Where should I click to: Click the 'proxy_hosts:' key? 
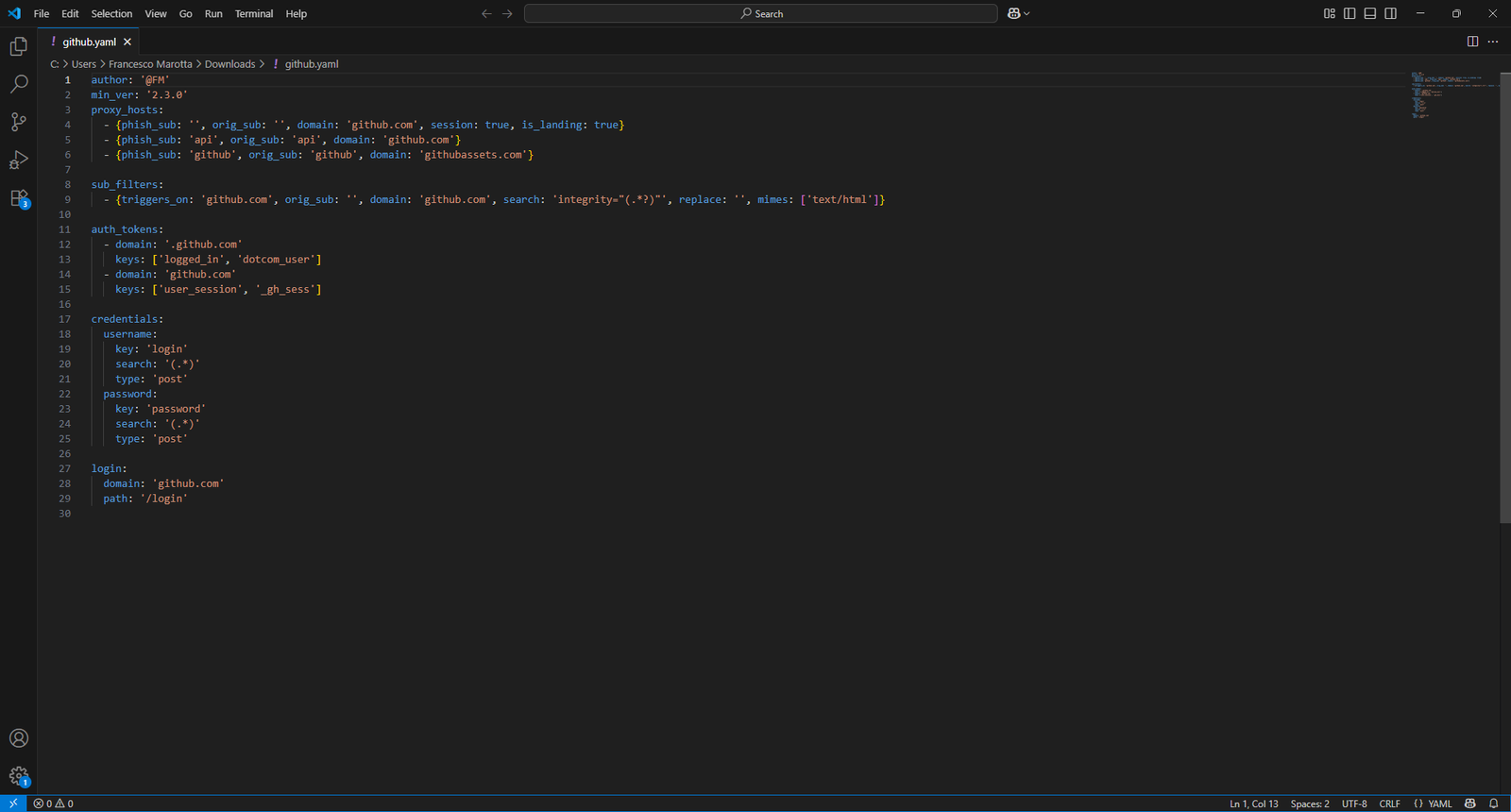127,110
